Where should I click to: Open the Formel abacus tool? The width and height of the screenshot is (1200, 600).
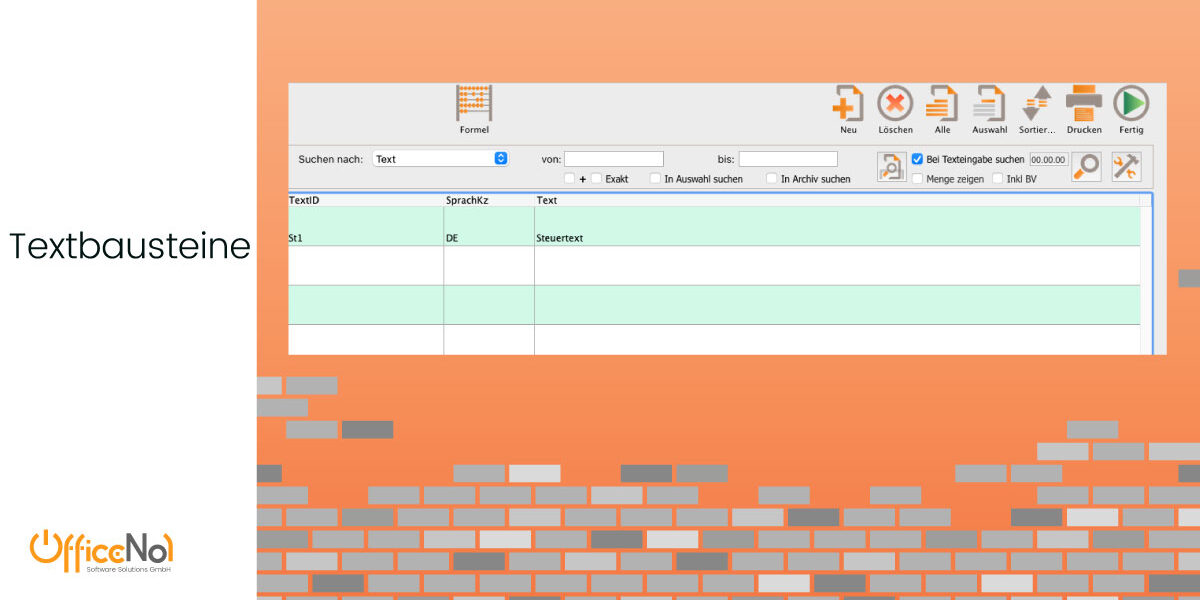[x=474, y=104]
